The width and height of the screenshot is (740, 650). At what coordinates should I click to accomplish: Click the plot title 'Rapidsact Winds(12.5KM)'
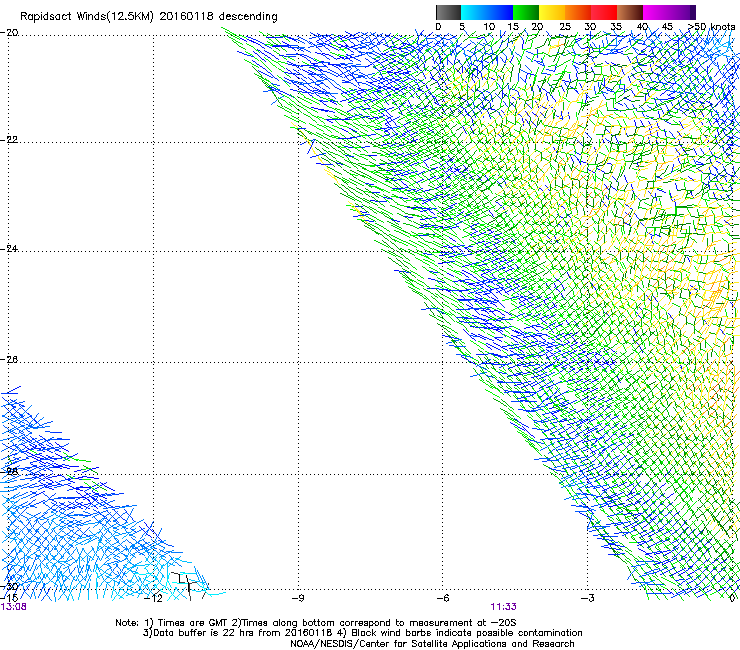click(87, 17)
